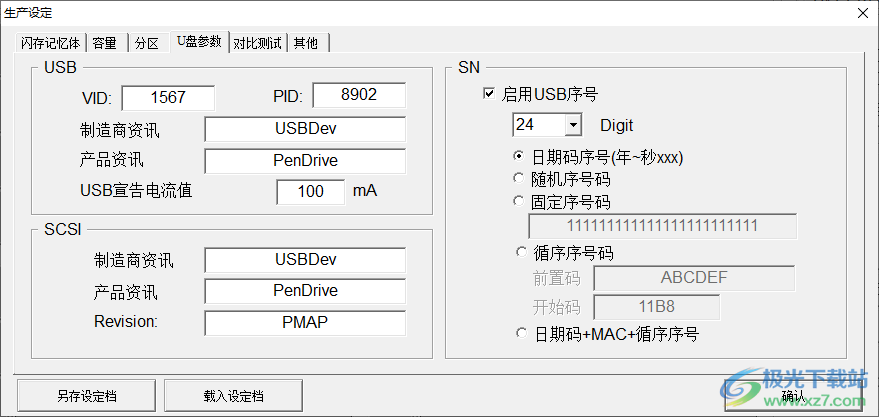
Task: Click 开始码 field showing 11B8
Action: click(x=656, y=308)
